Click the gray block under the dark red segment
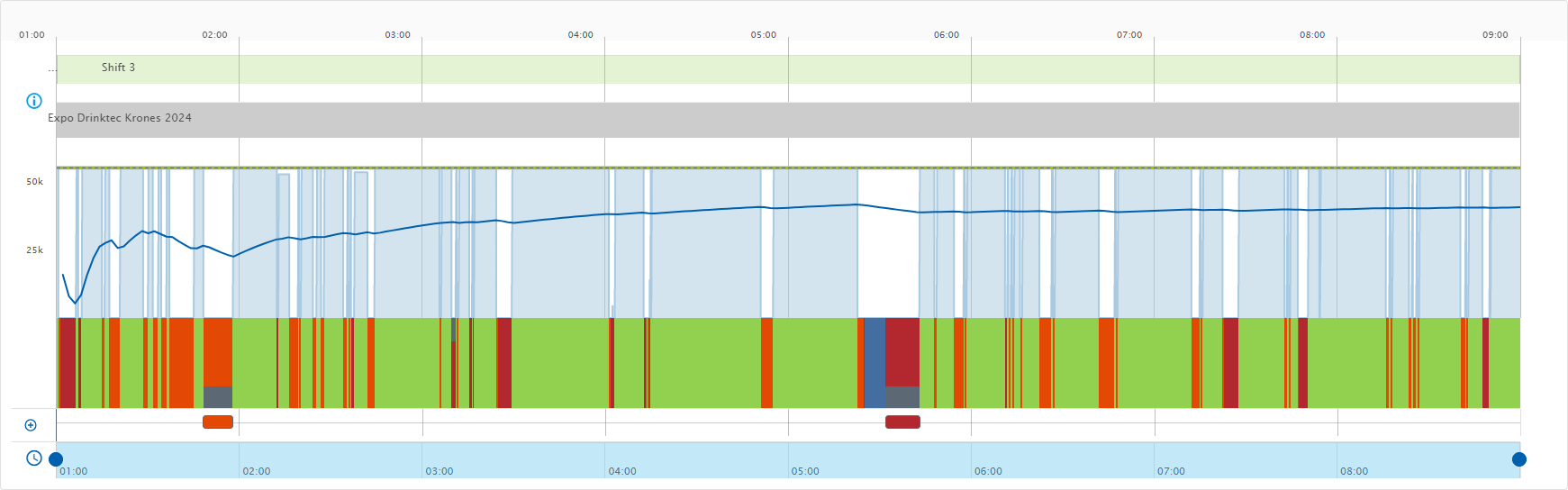The width and height of the screenshot is (1568, 490). (902, 397)
